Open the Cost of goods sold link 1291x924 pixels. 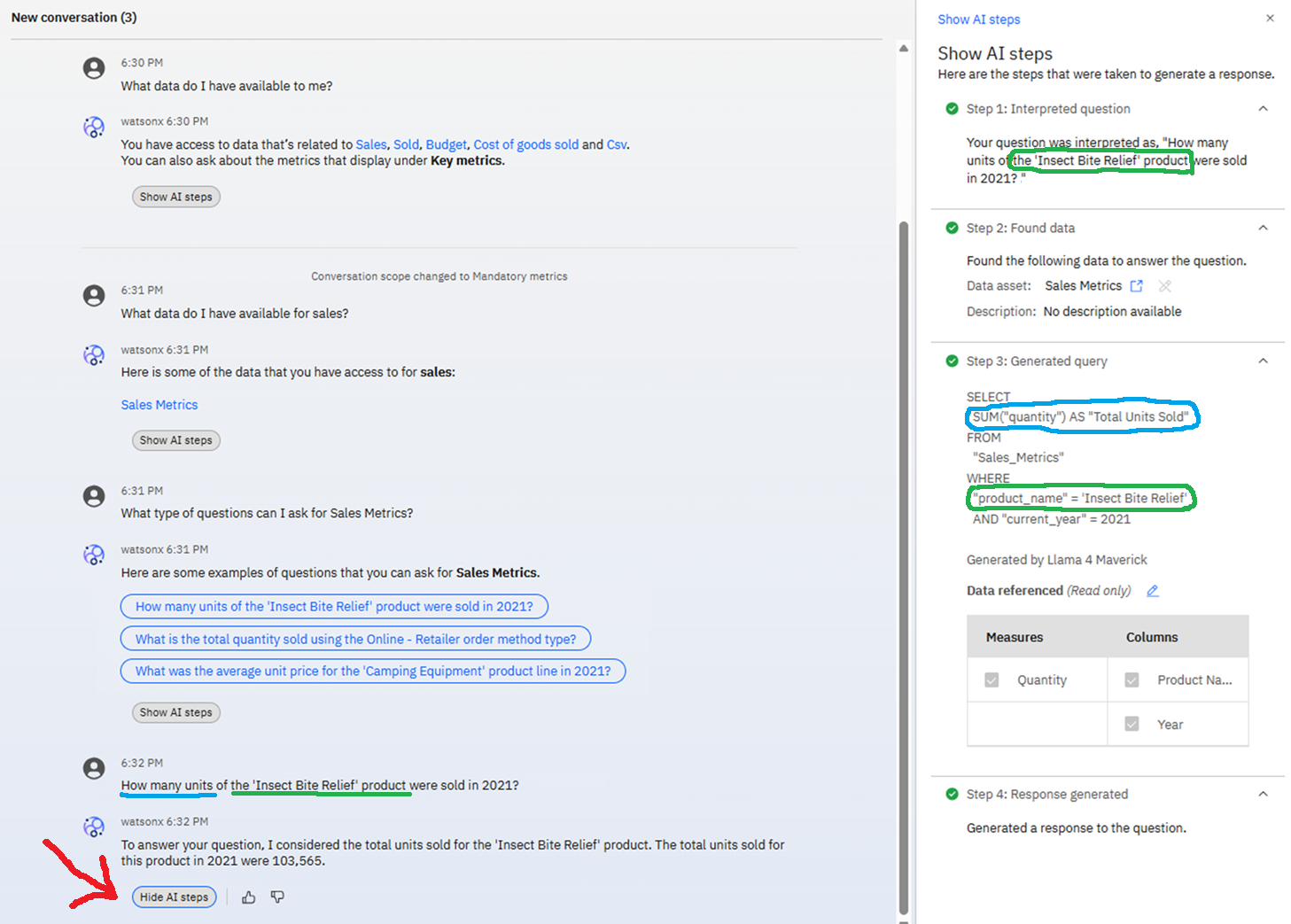point(525,144)
